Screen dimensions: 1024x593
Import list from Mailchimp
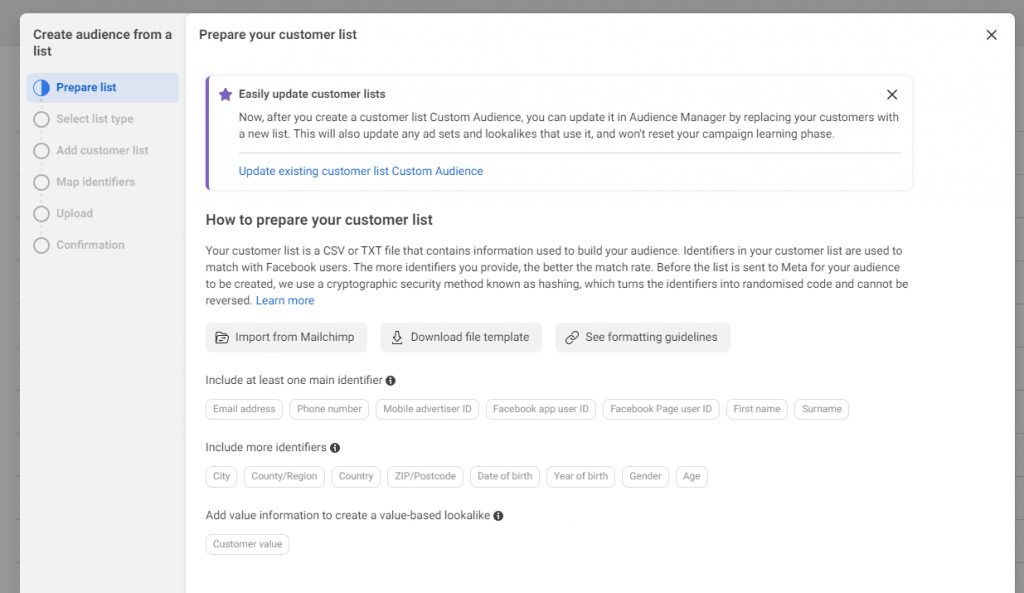pos(286,337)
